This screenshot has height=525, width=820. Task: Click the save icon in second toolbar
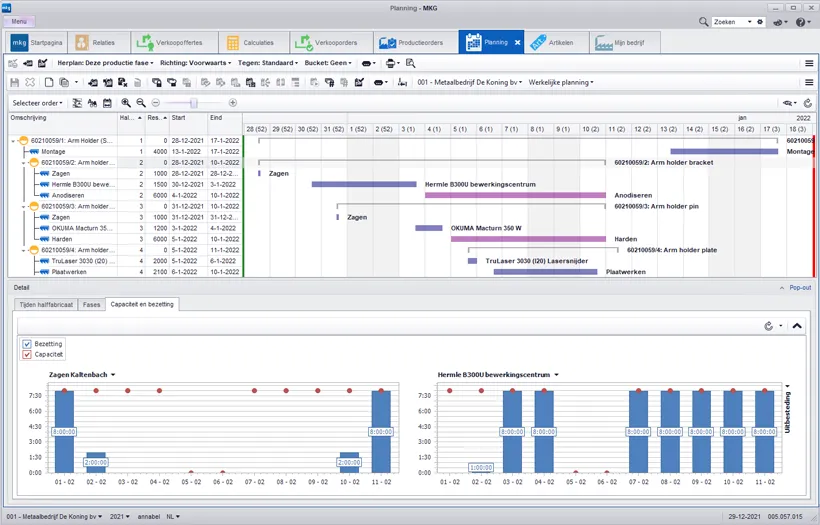[x=15, y=83]
